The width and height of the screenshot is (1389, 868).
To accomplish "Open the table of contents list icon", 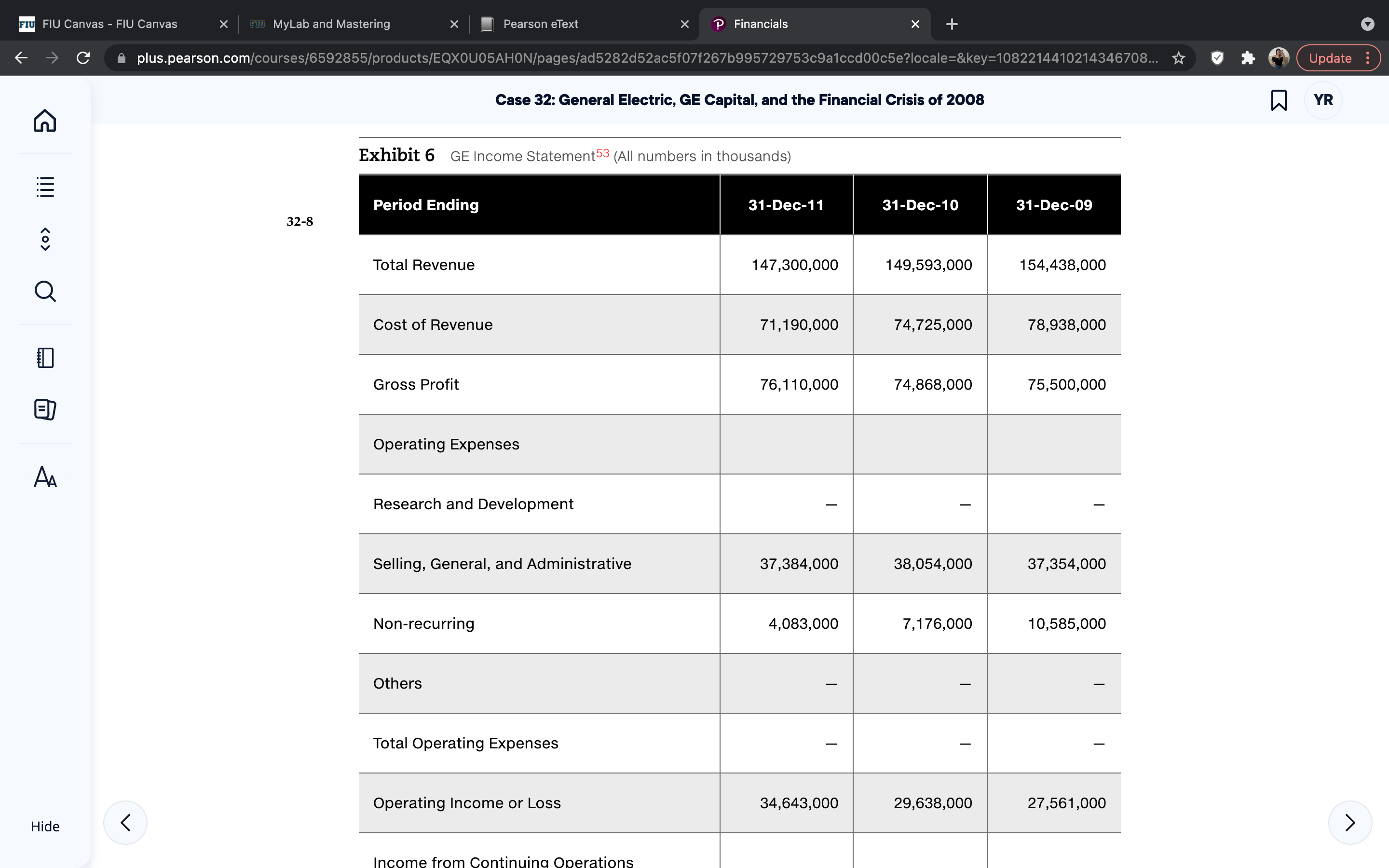I will click(45, 187).
